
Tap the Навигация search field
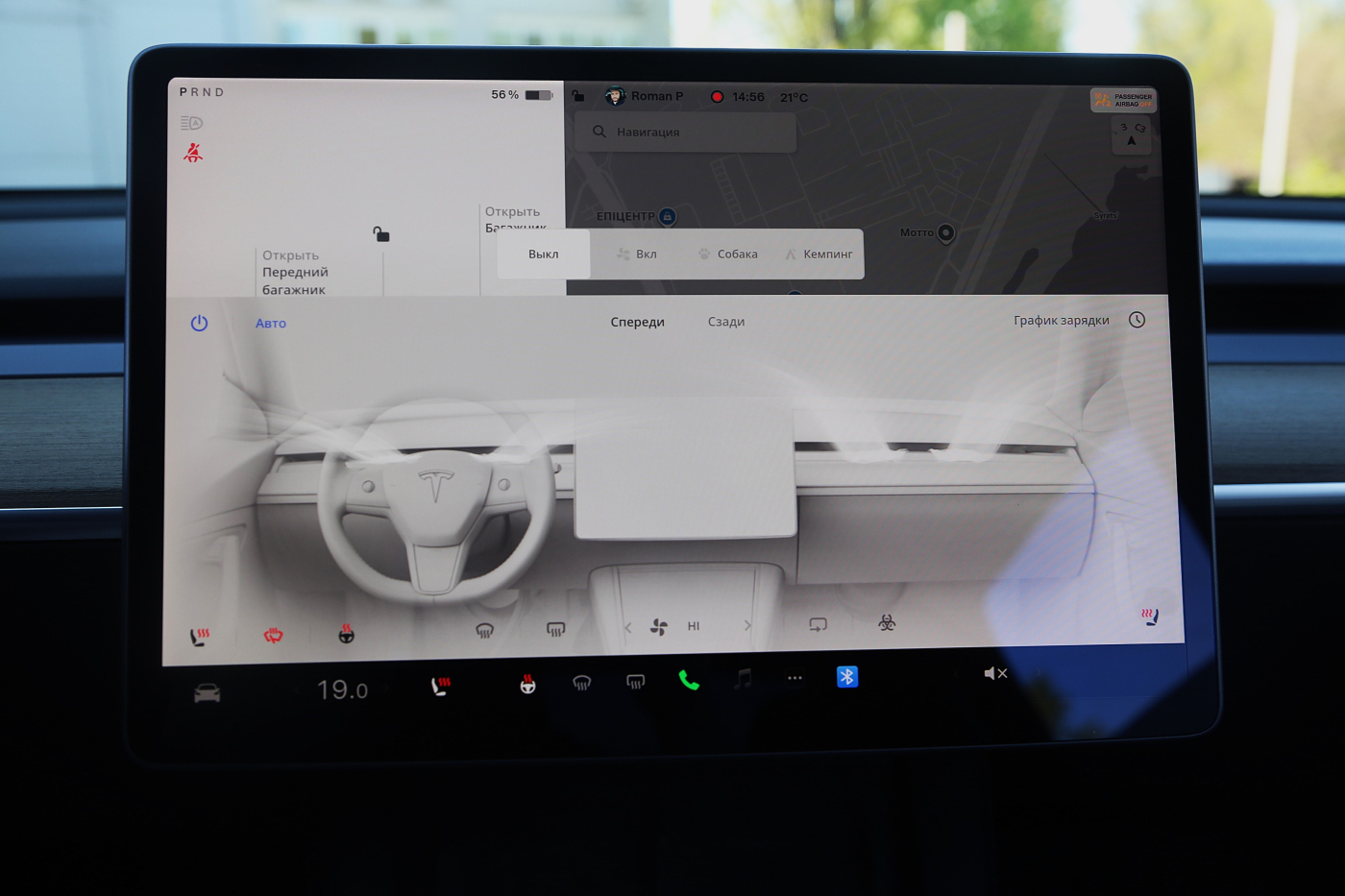(x=686, y=132)
